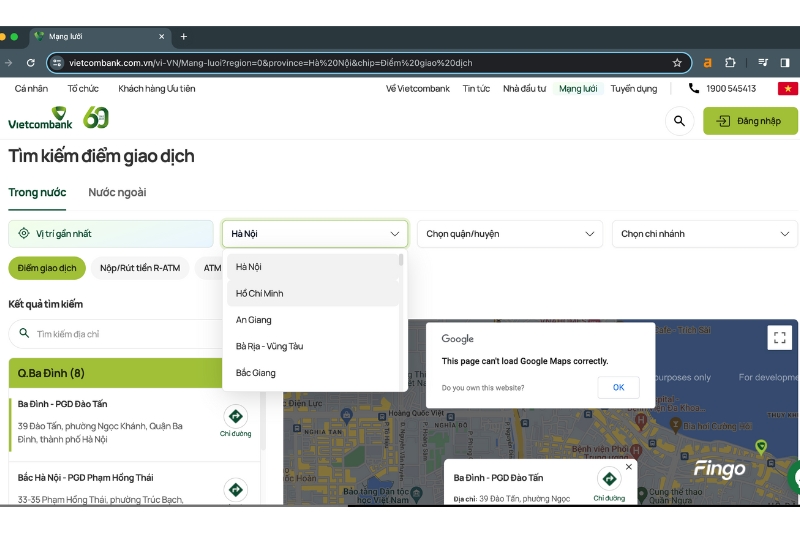Viewport: 800px width, 533px height.
Task: Click 'Do you own this website?' link
Action: [x=483, y=388]
